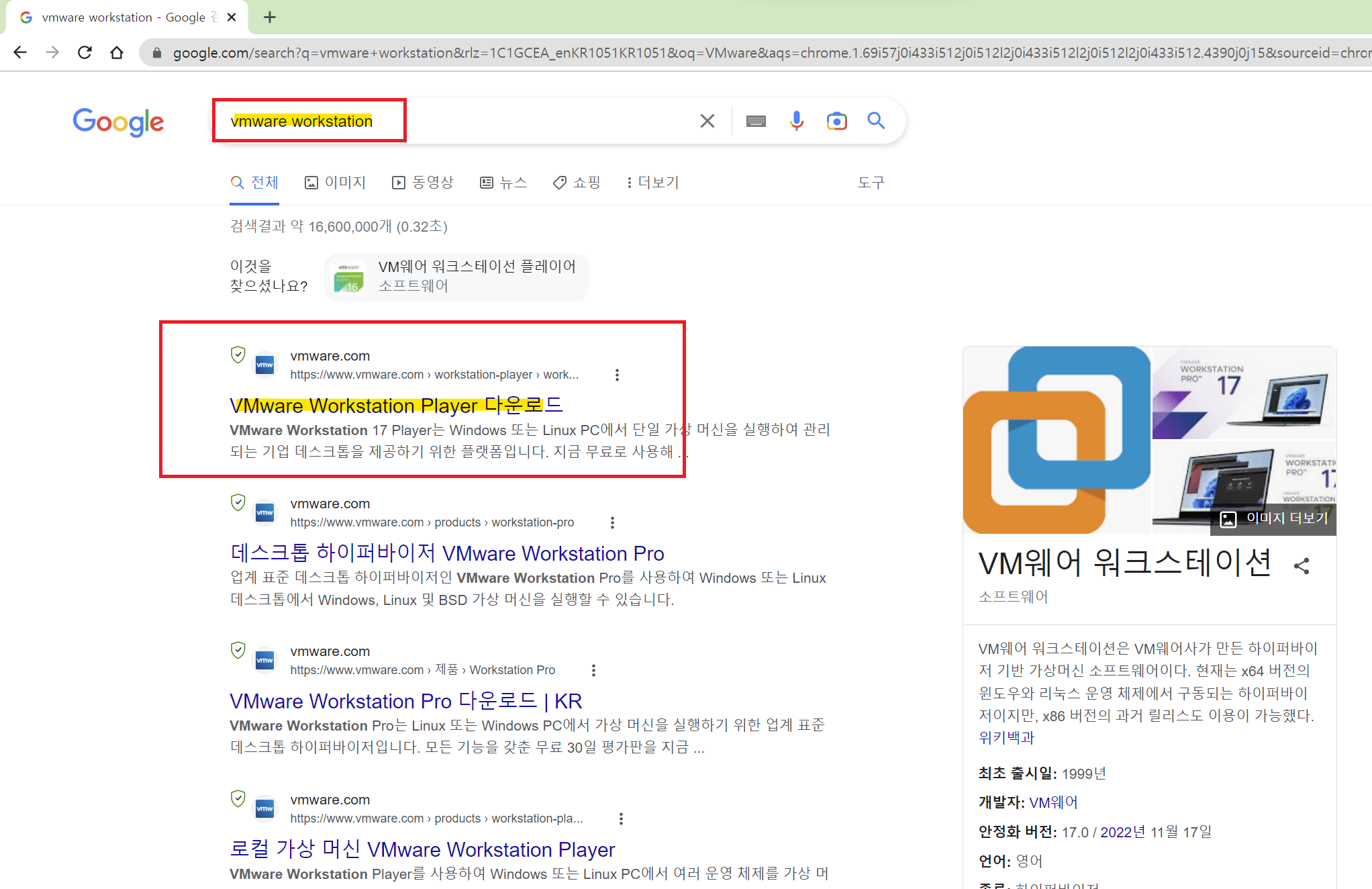This screenshot has height=889, width=1372.
Task: Select the VM웨어 워크스테이션 플레이어 suggestion chip
Action: click(456, 276)
